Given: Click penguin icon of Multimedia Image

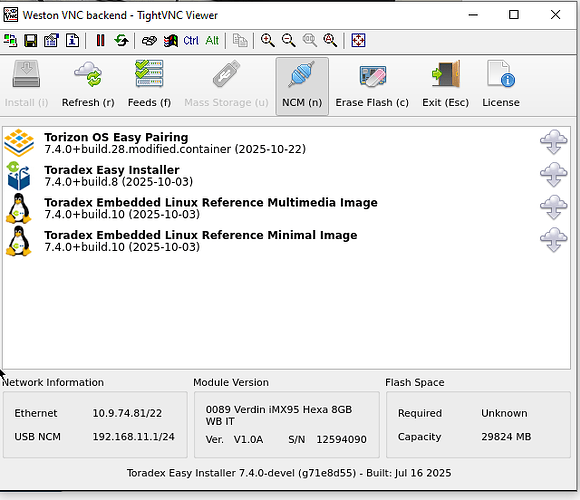Looking at the screenshot, I should click(x=18, y=209).
